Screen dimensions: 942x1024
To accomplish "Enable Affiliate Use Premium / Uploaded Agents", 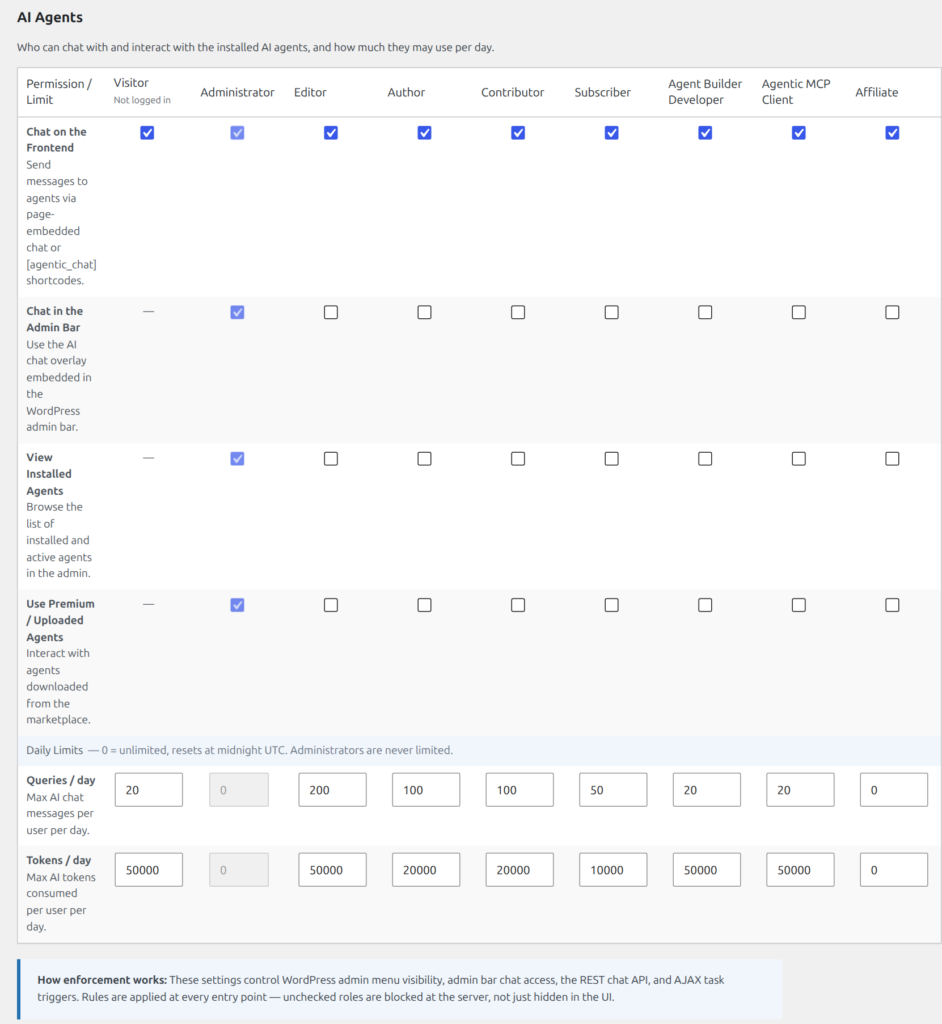I will [892, 605].
